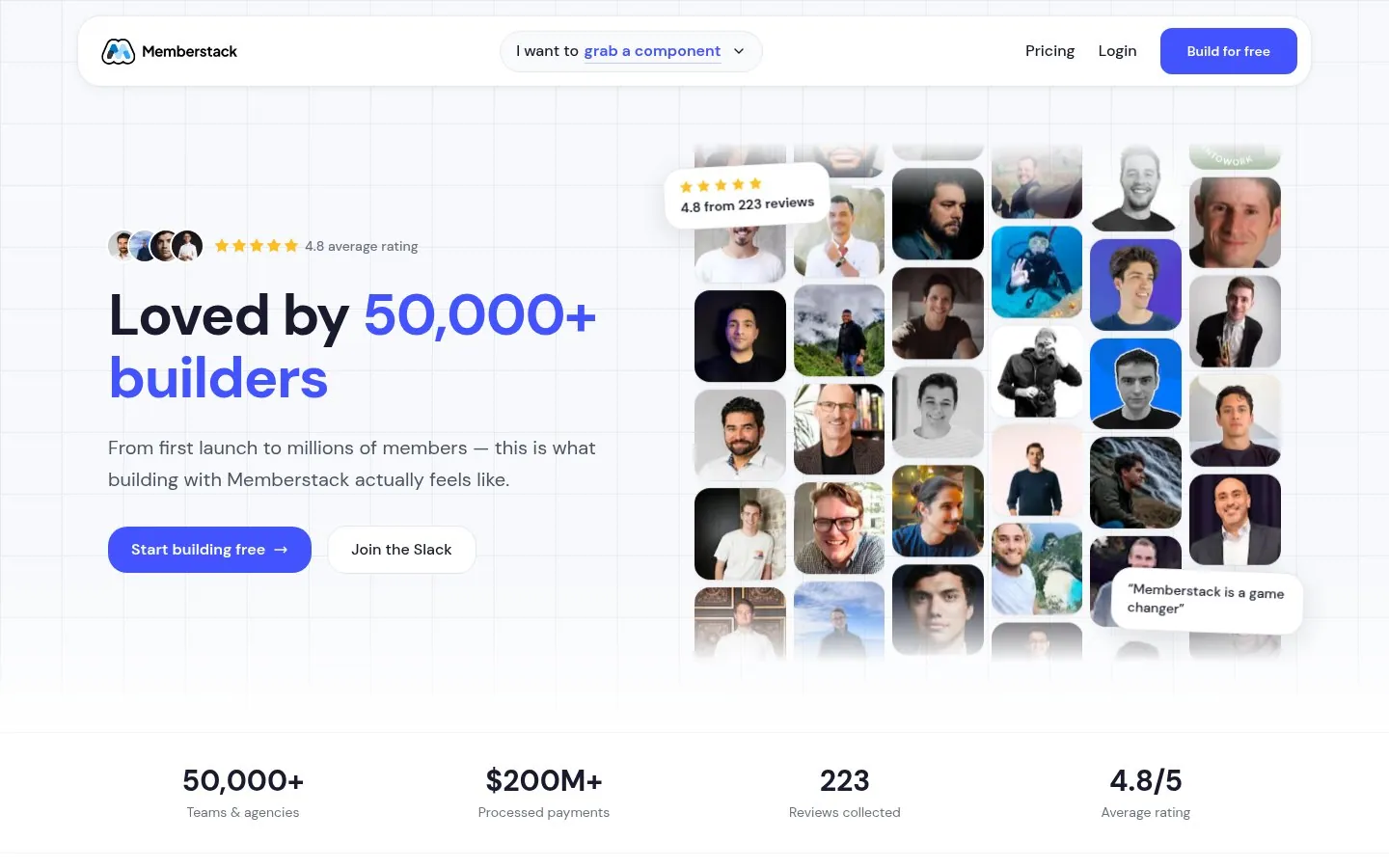This screenshot has height=868, width=1389.
Task: Select the 'grab a component' option text
Action: pos(652,51)
